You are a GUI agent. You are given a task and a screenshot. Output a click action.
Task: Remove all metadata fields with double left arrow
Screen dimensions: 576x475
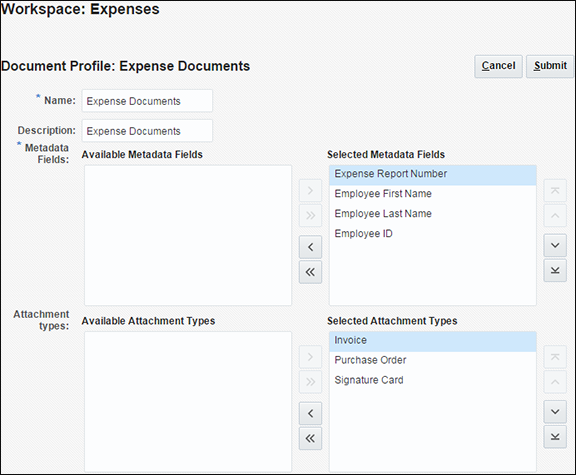310,272
